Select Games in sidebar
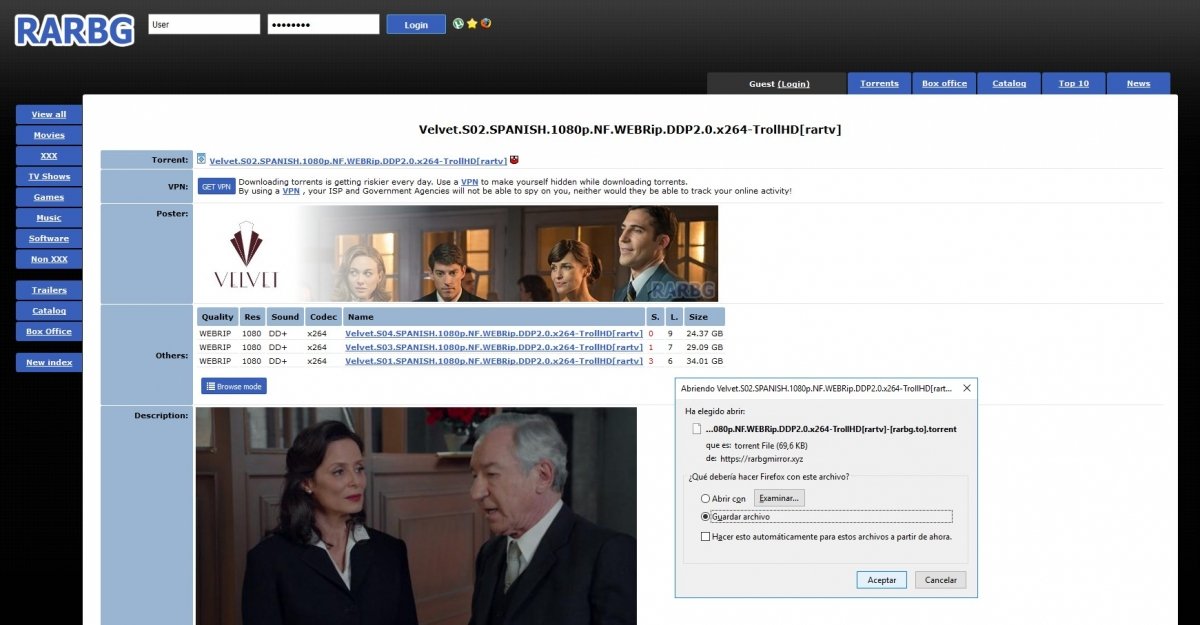Screen dimensions: 1200x625 pos(49,197)
